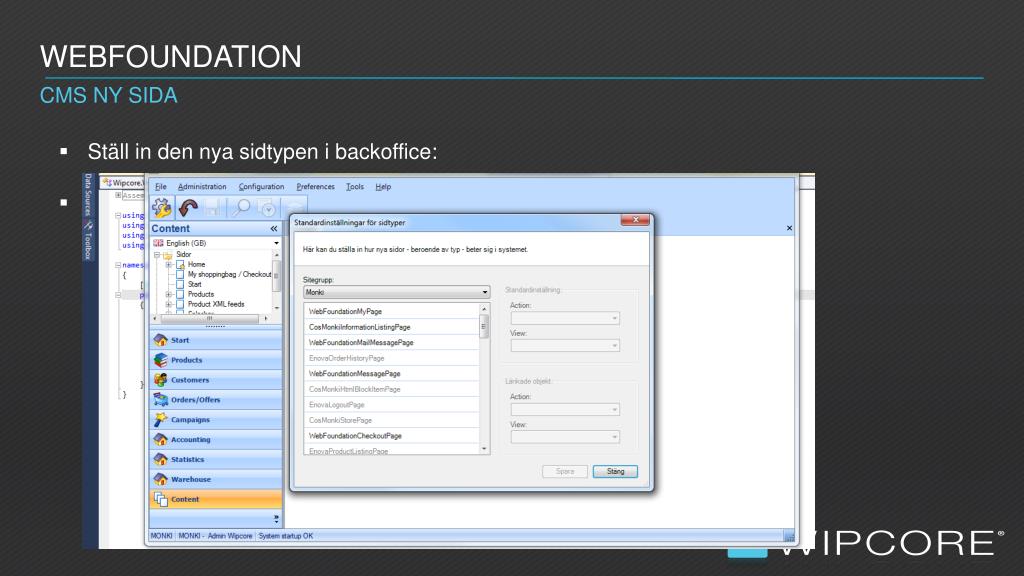1024x576 pixels.
Task: Open the Help menu
Action: click(x=383, y=187)
